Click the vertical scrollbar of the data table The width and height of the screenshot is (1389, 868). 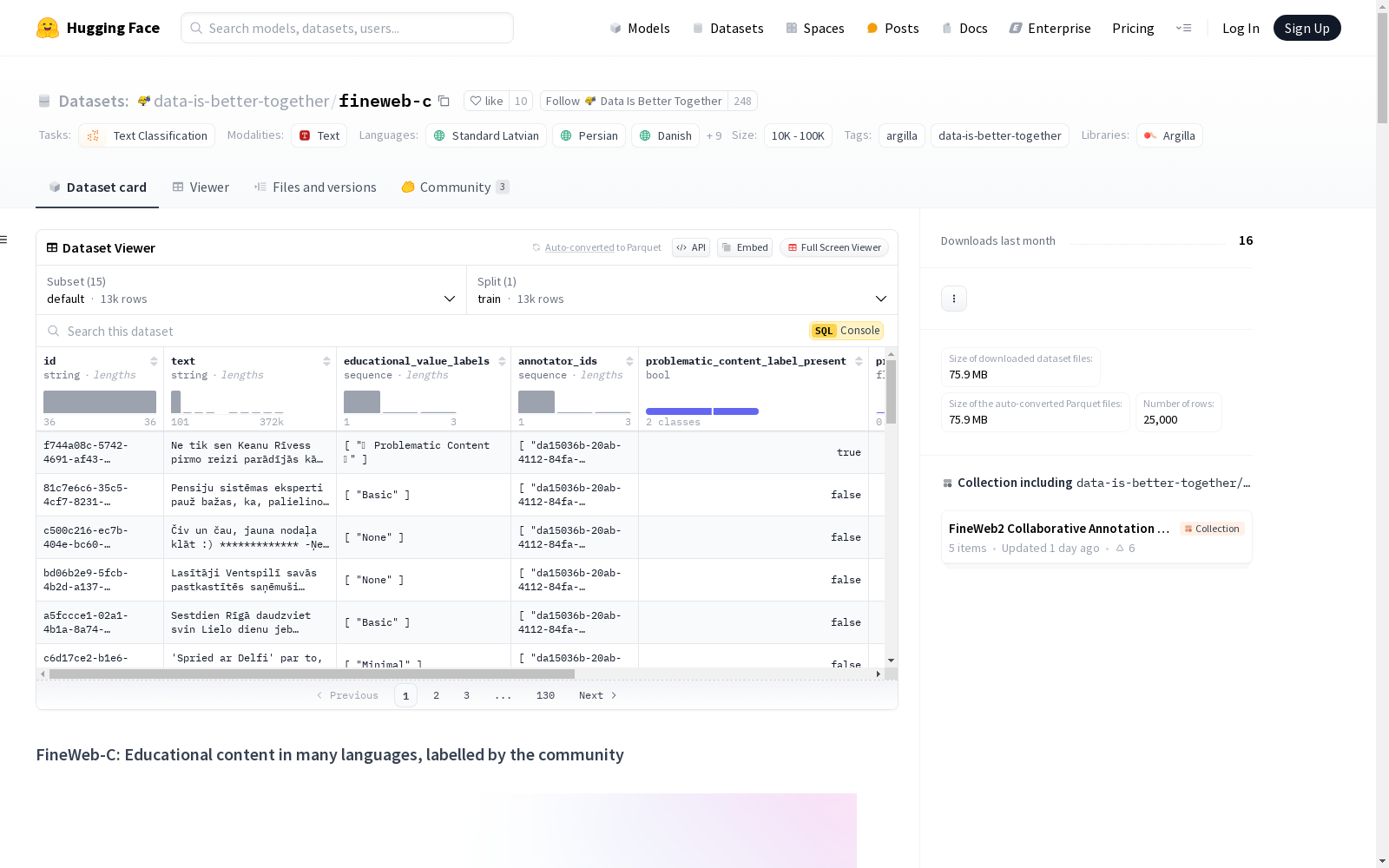point(892,392)
